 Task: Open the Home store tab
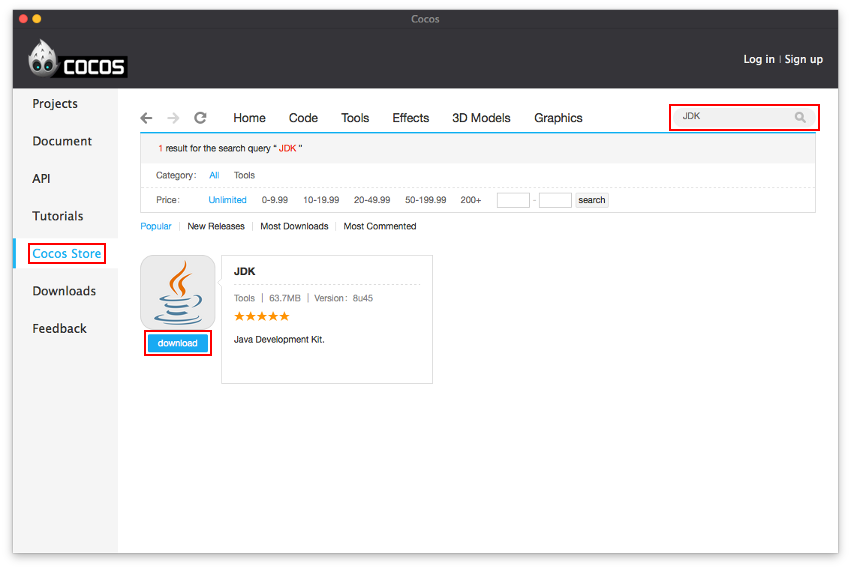point(249,118)
